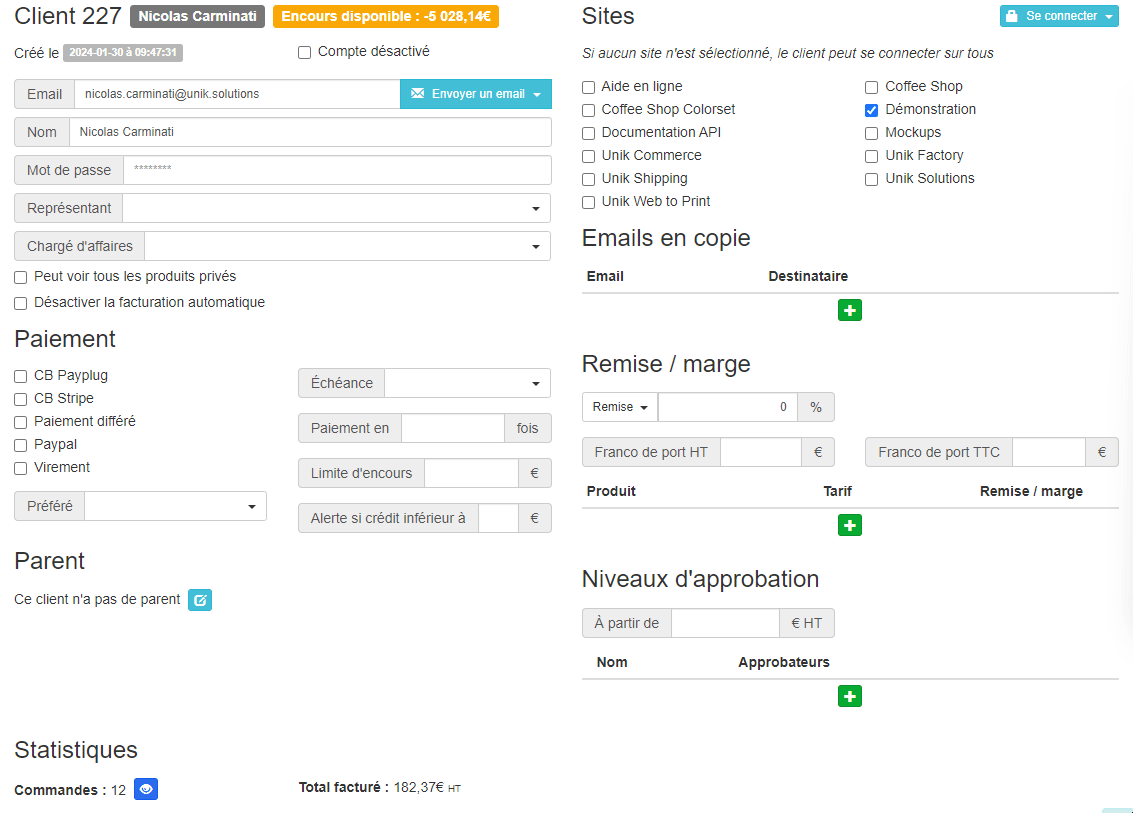The height and width of the screenshot is (813, 1133).
Task: Add a product discount with green plus
Action: (849, 526)
